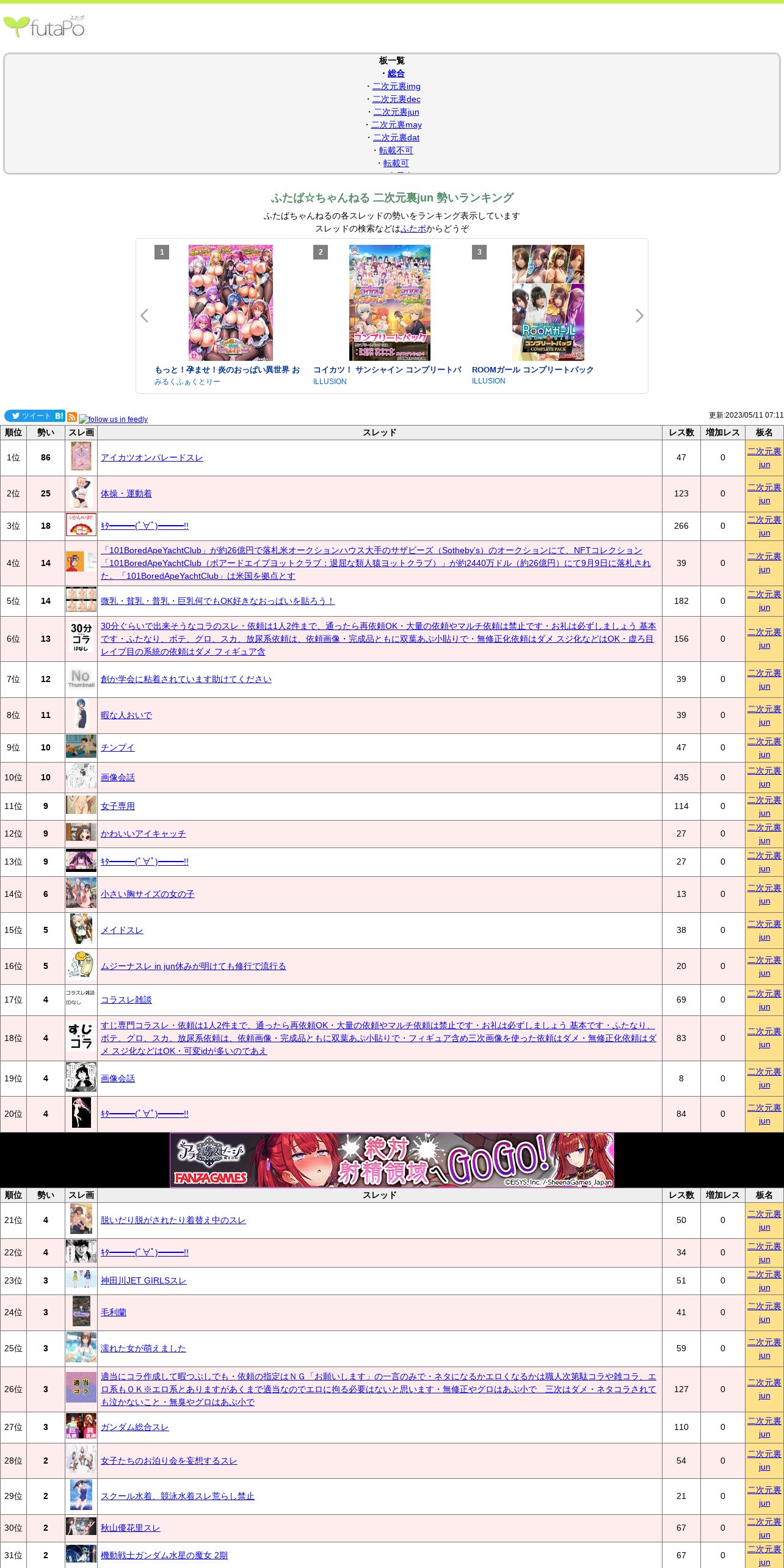Open the 転載不可 board link
The width and height of the screenshot is (784, 1568).
click(x=396, y=150)
